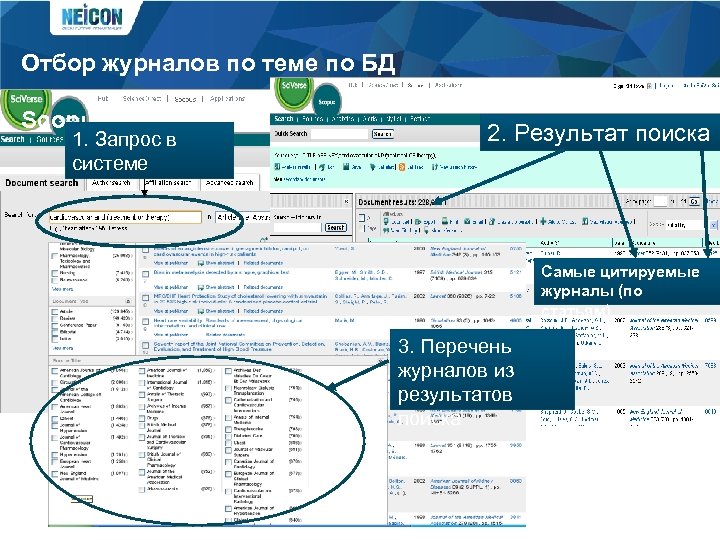Click the green plus Add to list icon
The image size is (720, 540).
point(543,221)
